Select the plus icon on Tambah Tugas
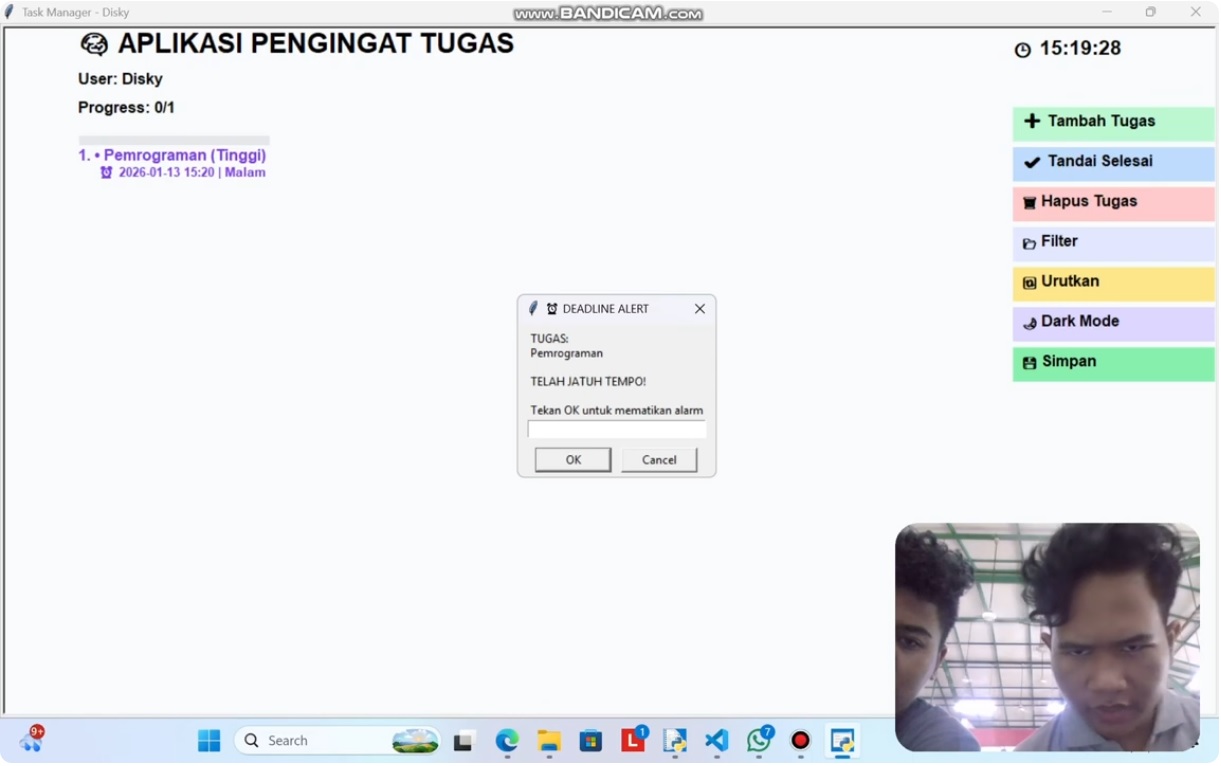This screenshot has height=766, width=1221. tap(1032, 121)
